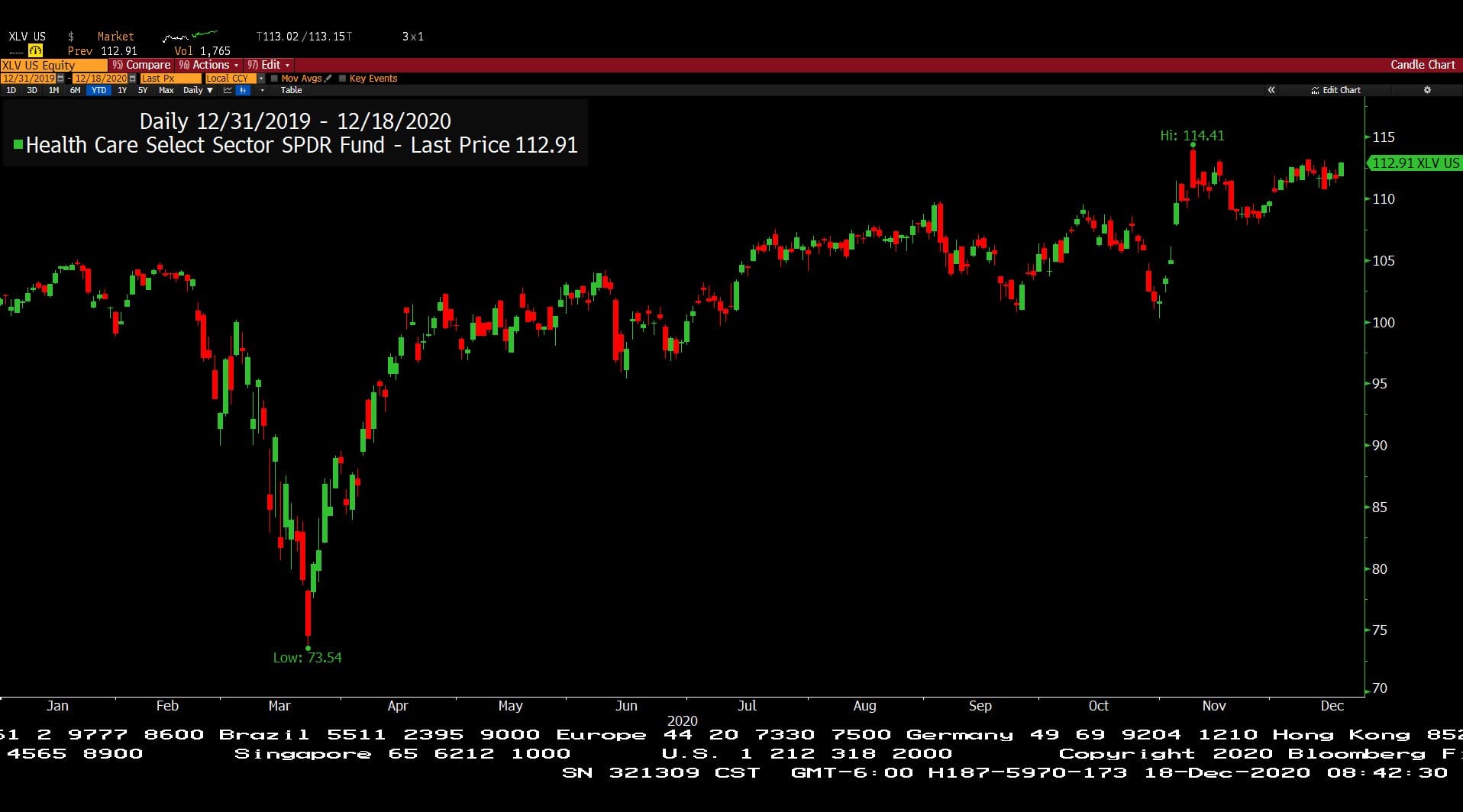Click the Compare button
The width and height of the screenshot is (1463, 812).
pos(141,65)
